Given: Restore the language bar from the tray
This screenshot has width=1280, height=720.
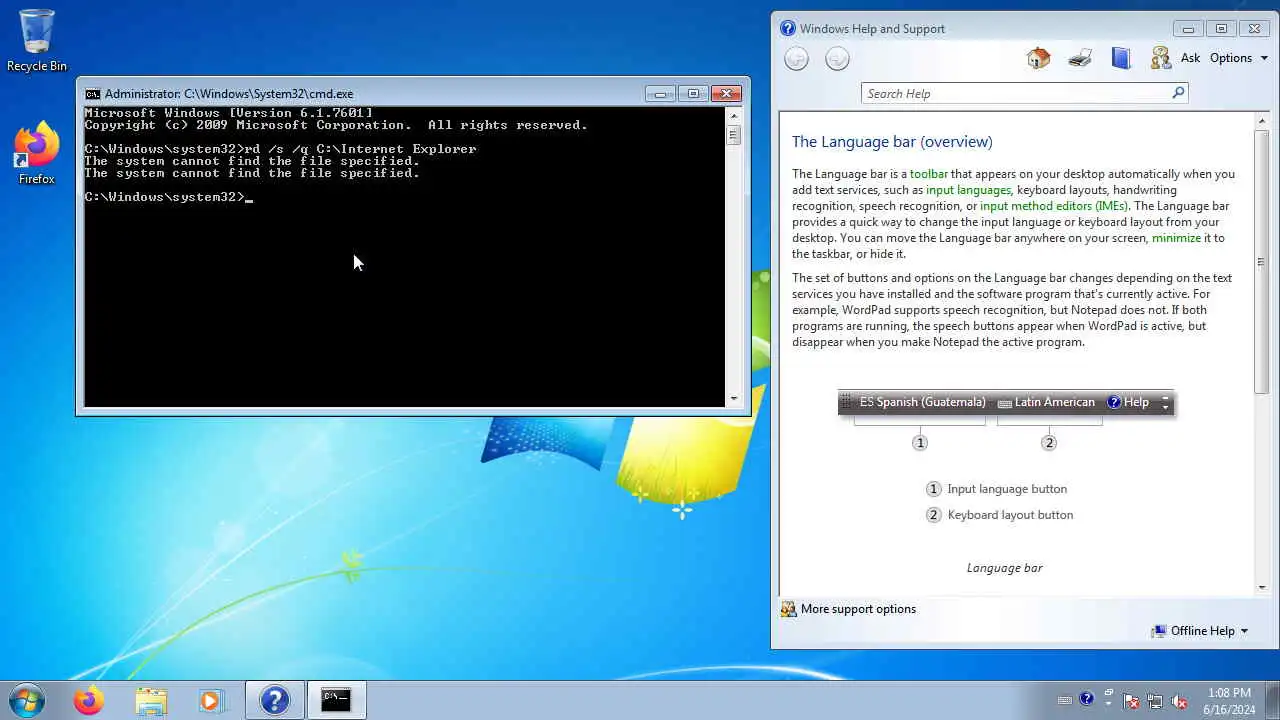Looking at the screenshot, I should click(x=1108, y=692).
